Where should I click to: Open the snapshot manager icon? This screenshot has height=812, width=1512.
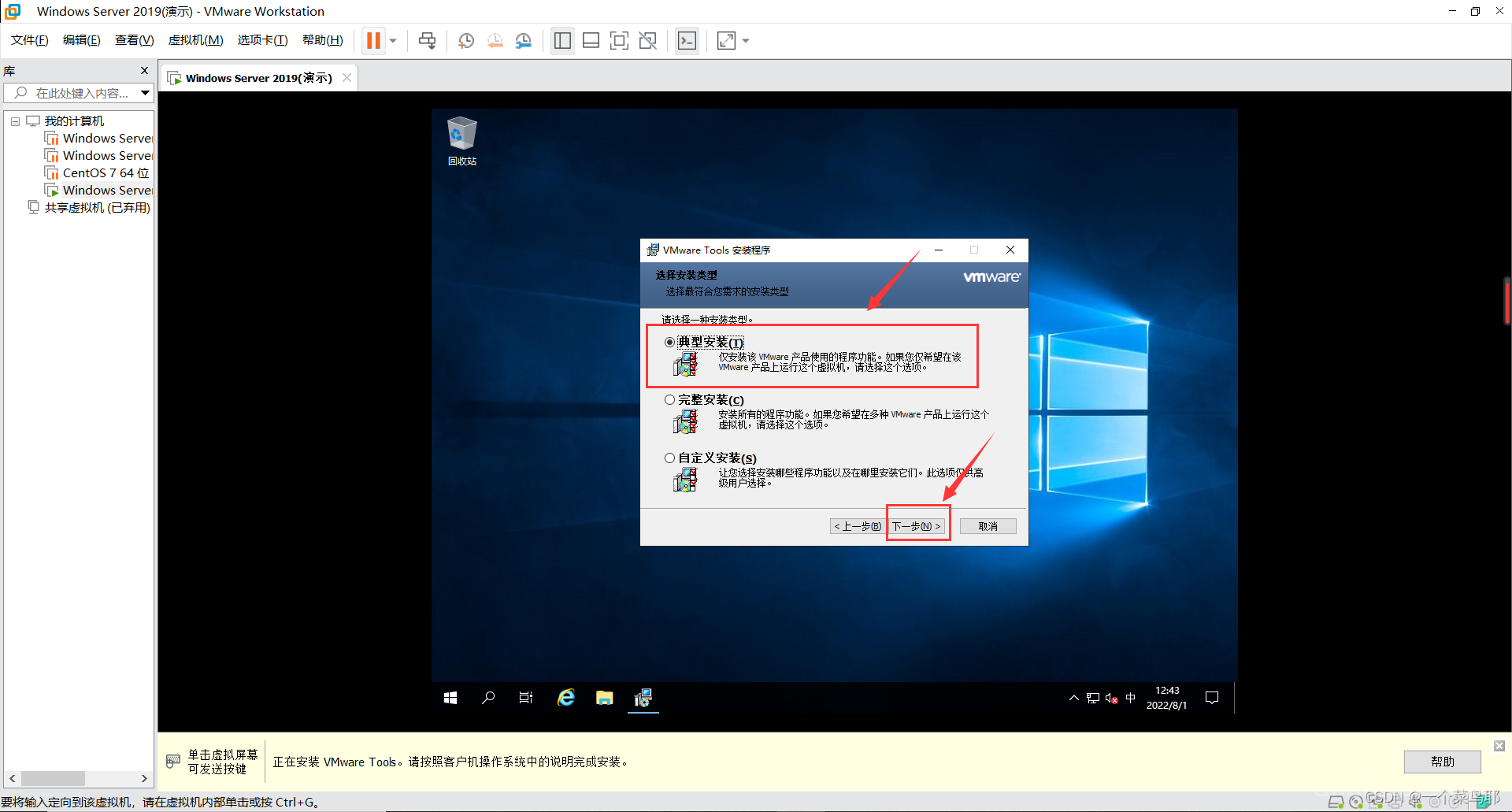point(524,41)
